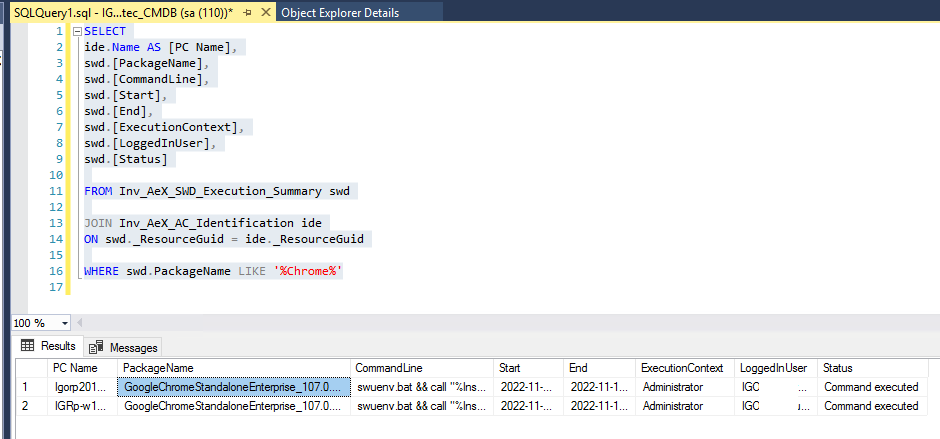Image resolution: width=940 pixels, height=439 pixels.
Task: Click the PackageName column header
Action: (x=158, y=368)
